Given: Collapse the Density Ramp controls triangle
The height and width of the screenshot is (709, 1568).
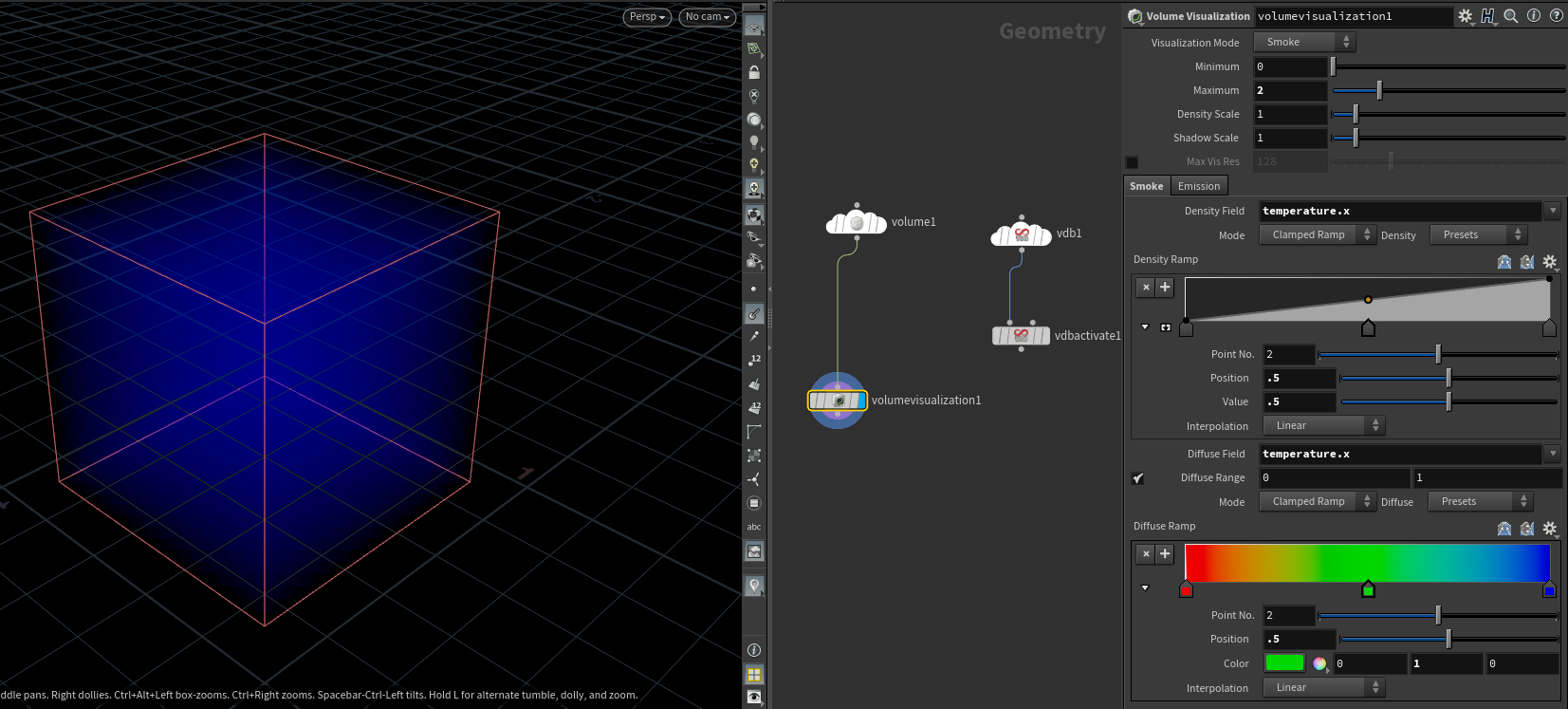Looking at the screenshot, I should pyautogui.click(x=1145, y=327).
